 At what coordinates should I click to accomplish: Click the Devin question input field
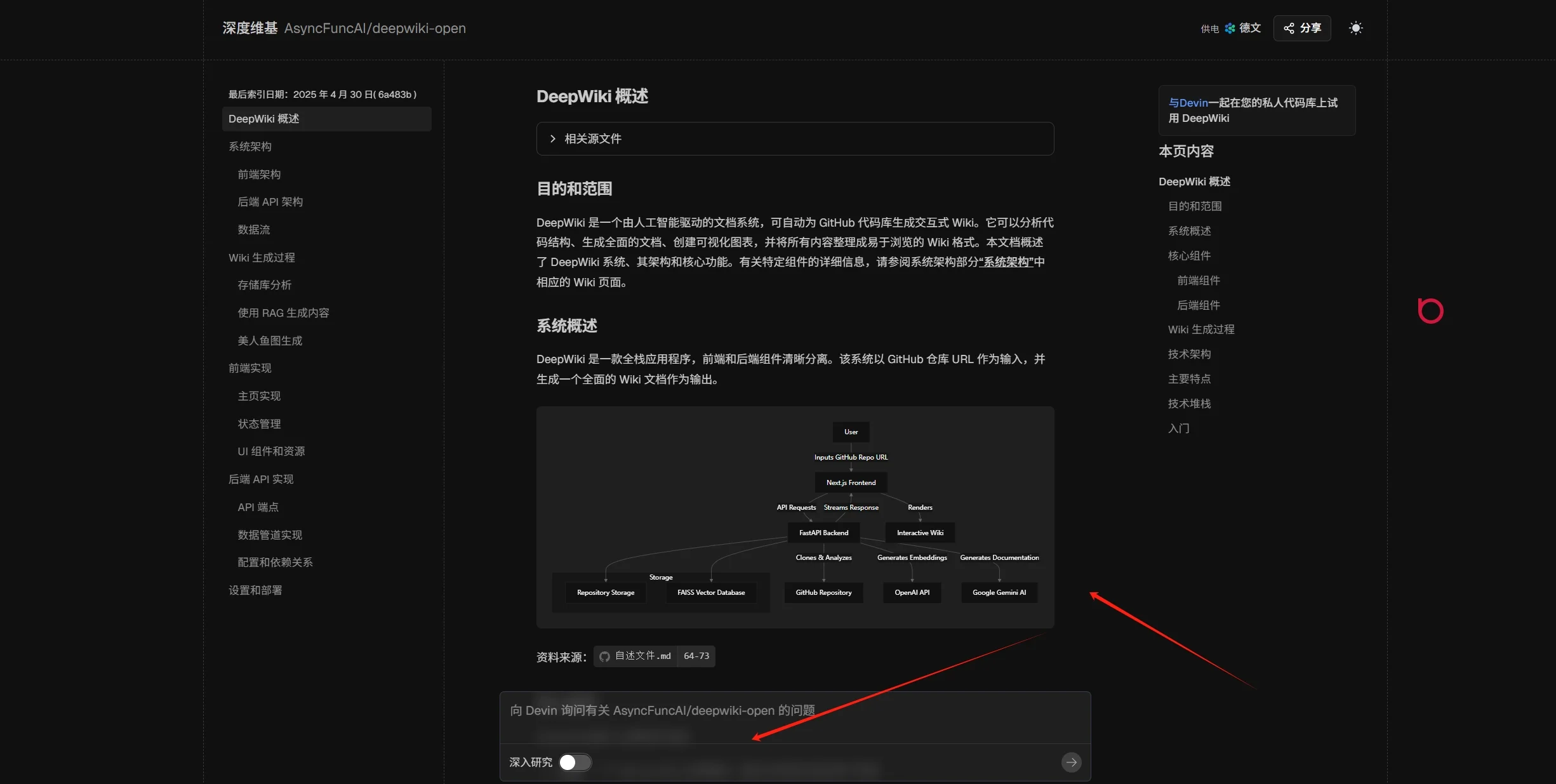(795, 717)
